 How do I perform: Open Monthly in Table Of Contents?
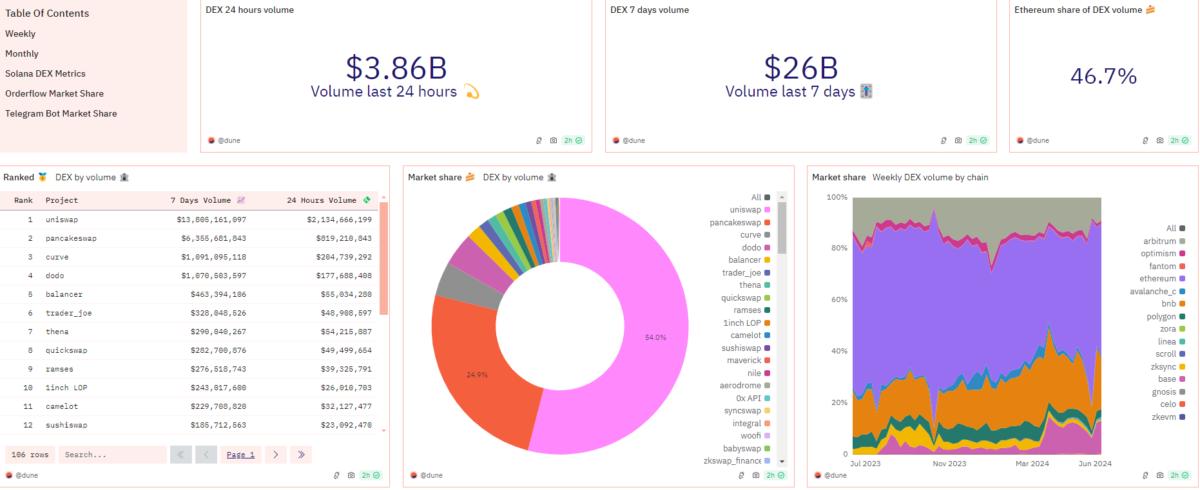(x=22, y=54)
